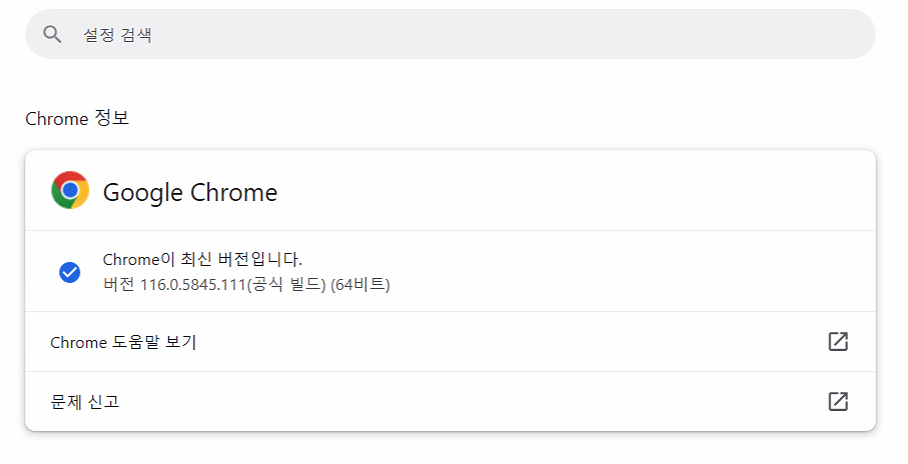
Task: Click the blue checkmark update status icon
Action: click(x=70, y=272)
